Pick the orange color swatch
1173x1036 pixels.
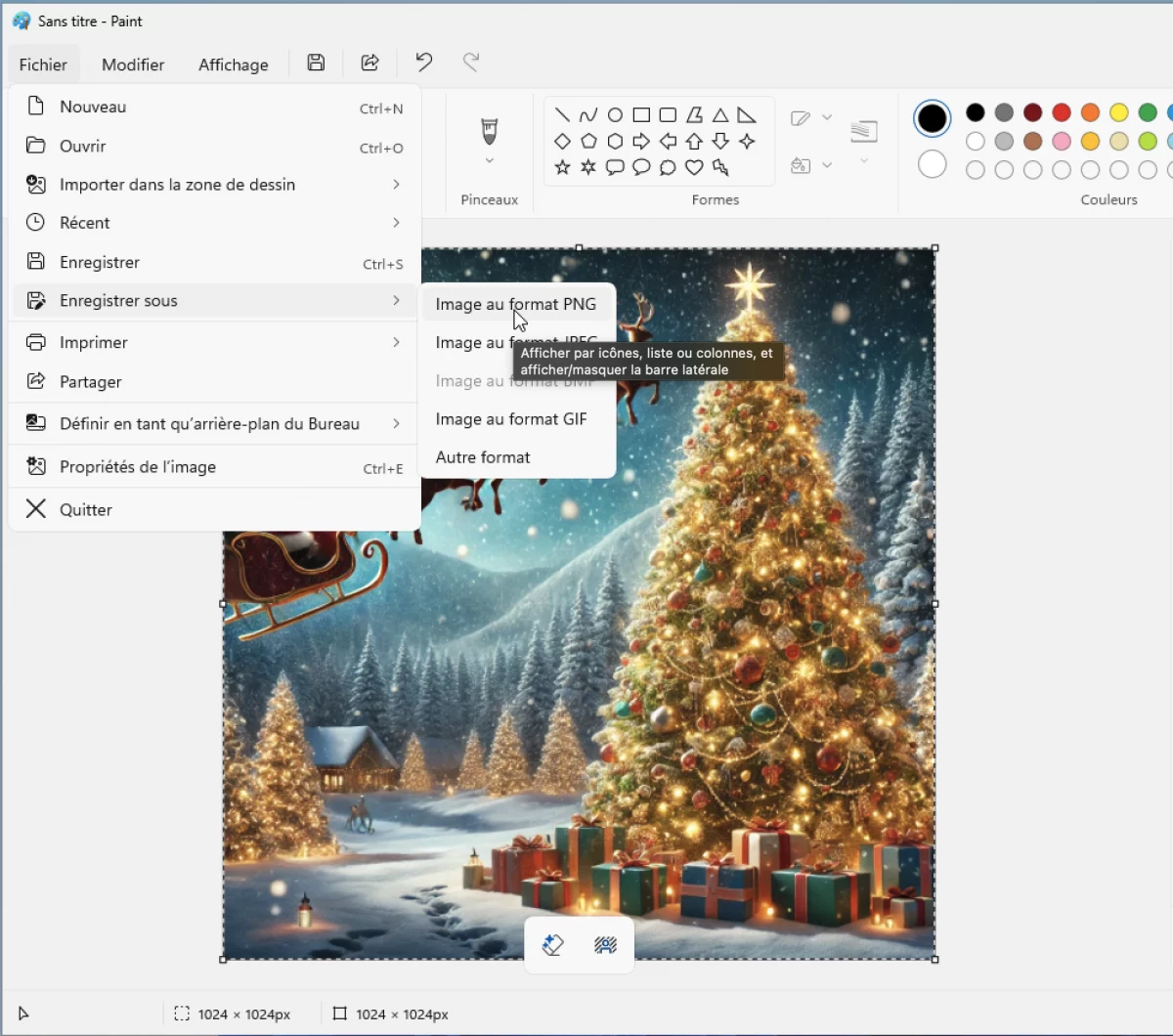[x=1091, y=112]
